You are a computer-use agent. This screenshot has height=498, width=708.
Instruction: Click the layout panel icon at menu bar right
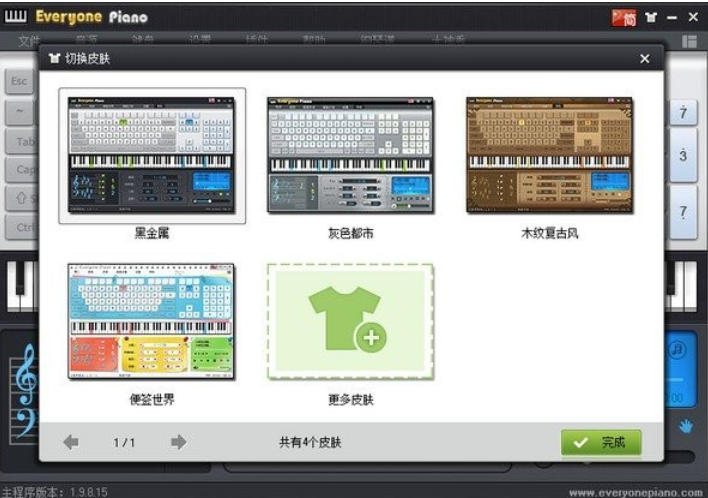click(x=689, y=41)
